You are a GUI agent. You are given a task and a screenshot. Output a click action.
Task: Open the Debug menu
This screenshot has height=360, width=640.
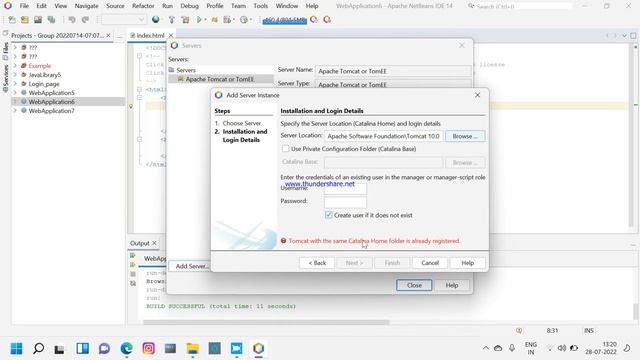[x=189, y=6]
